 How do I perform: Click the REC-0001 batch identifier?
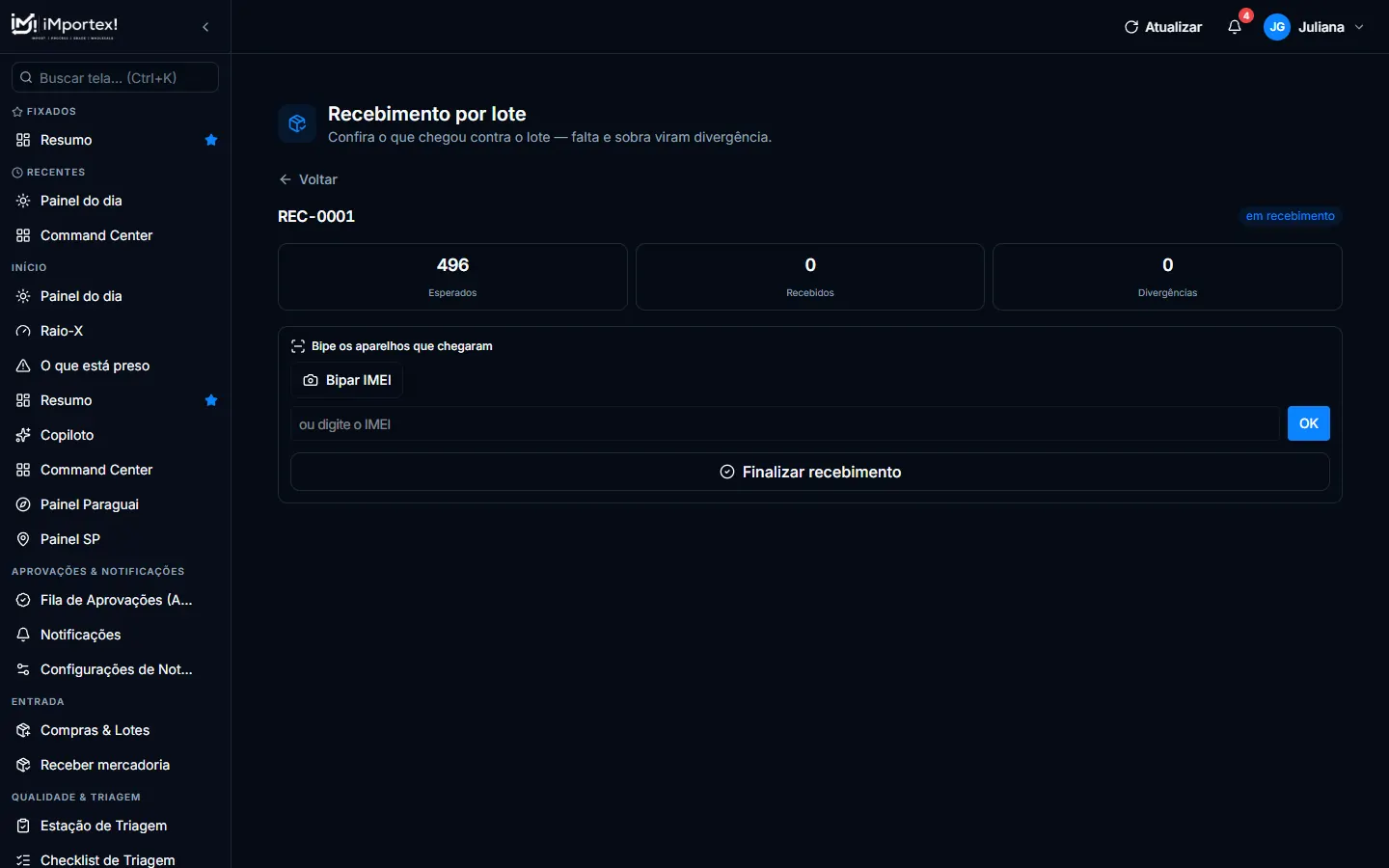pyautogui.click(x=316, y=216)
